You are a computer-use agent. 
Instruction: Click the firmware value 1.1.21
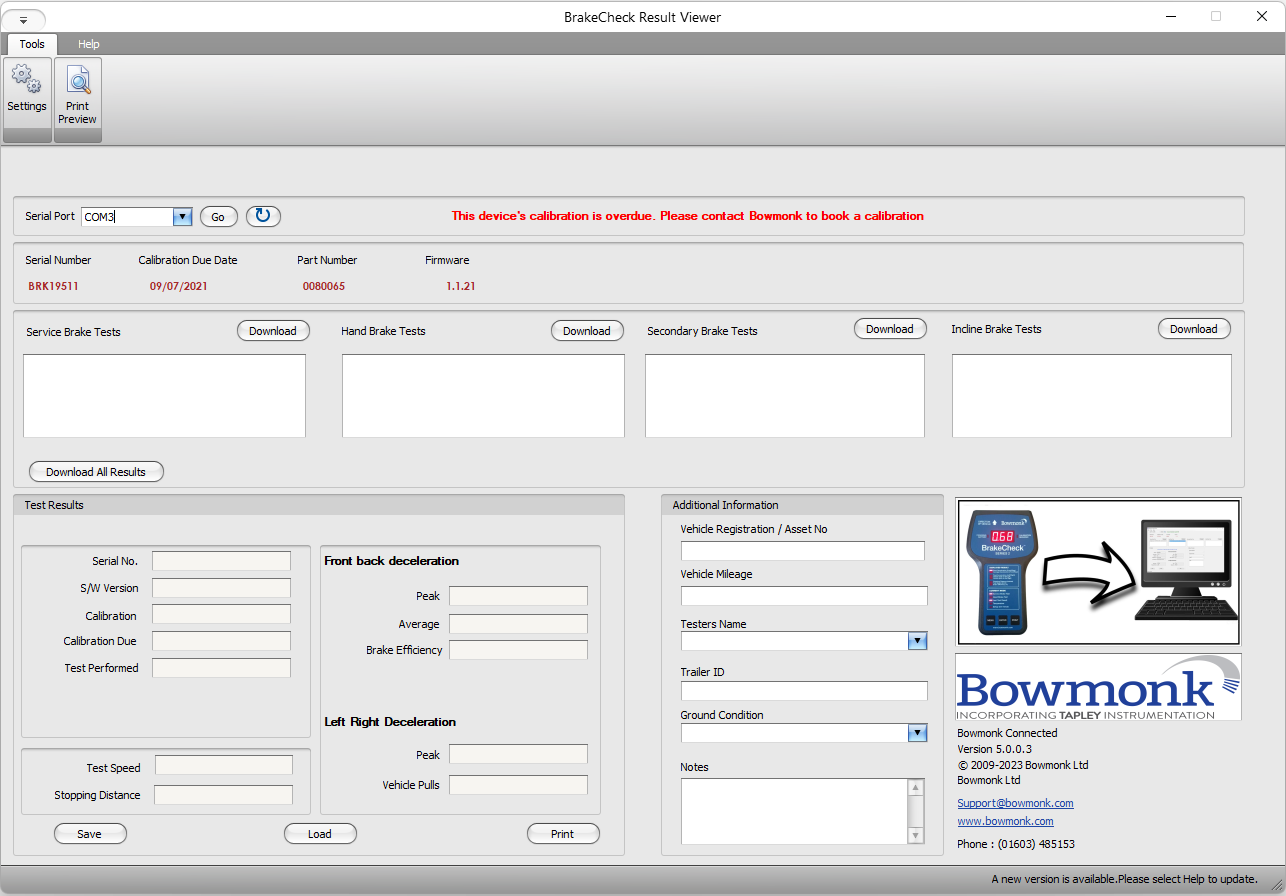[x=461, y=286]
